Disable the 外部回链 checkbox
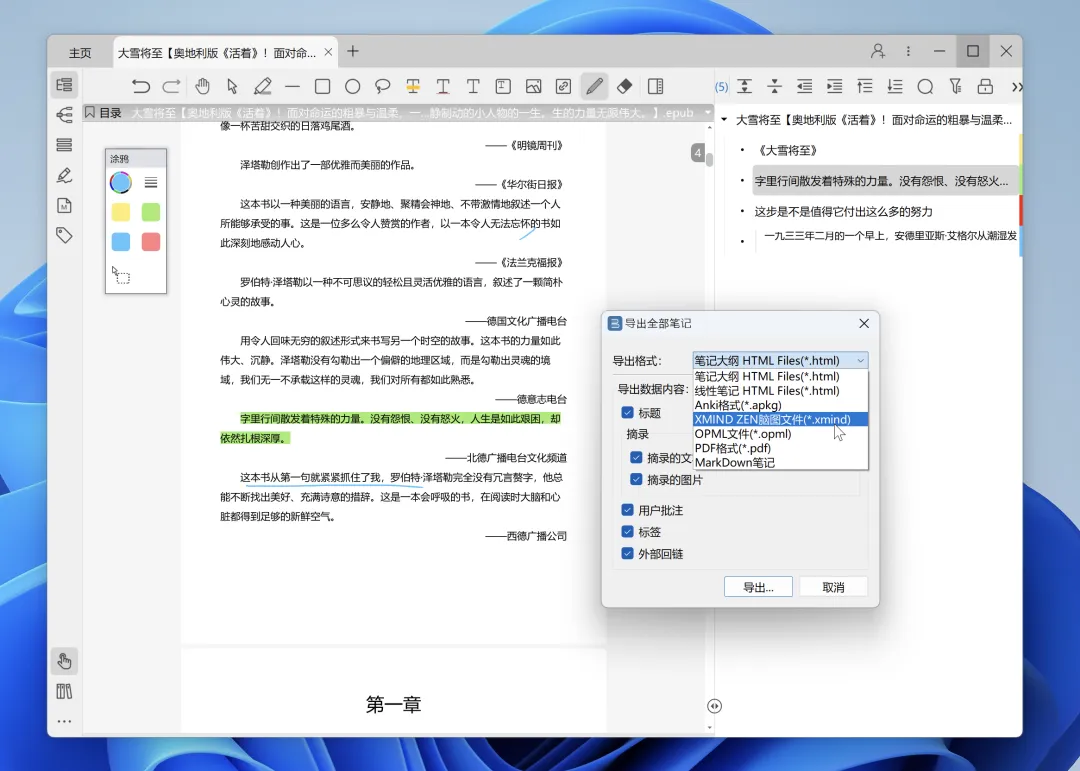 tap(627, 553)
